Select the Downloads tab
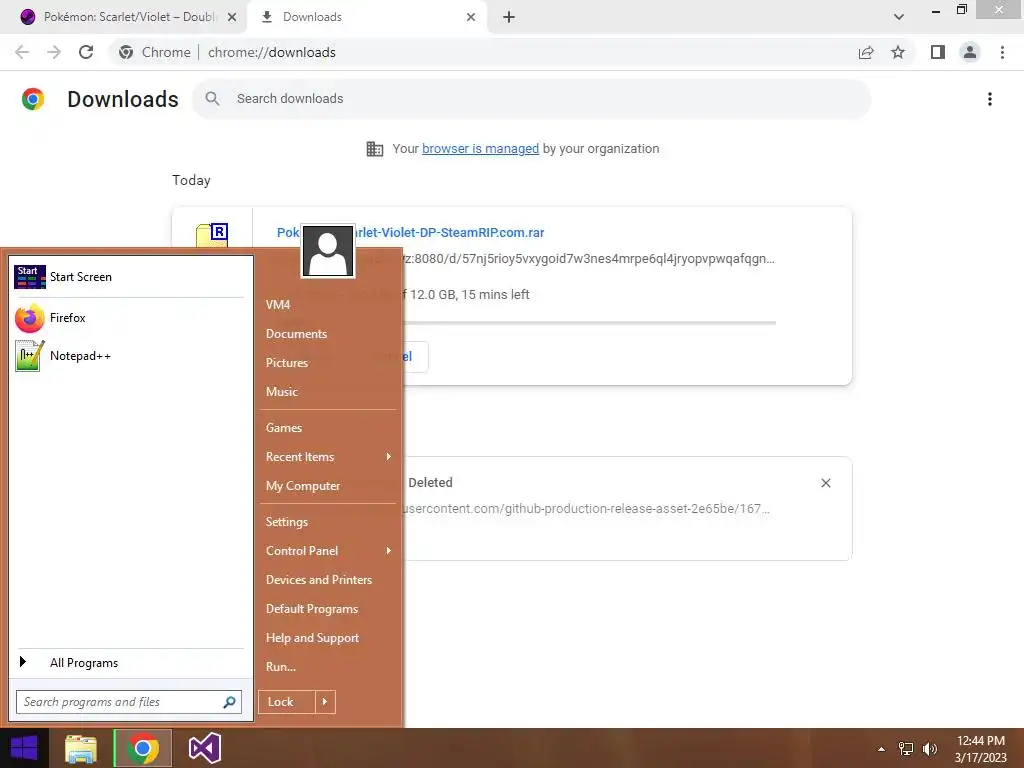 coord(366,17)
